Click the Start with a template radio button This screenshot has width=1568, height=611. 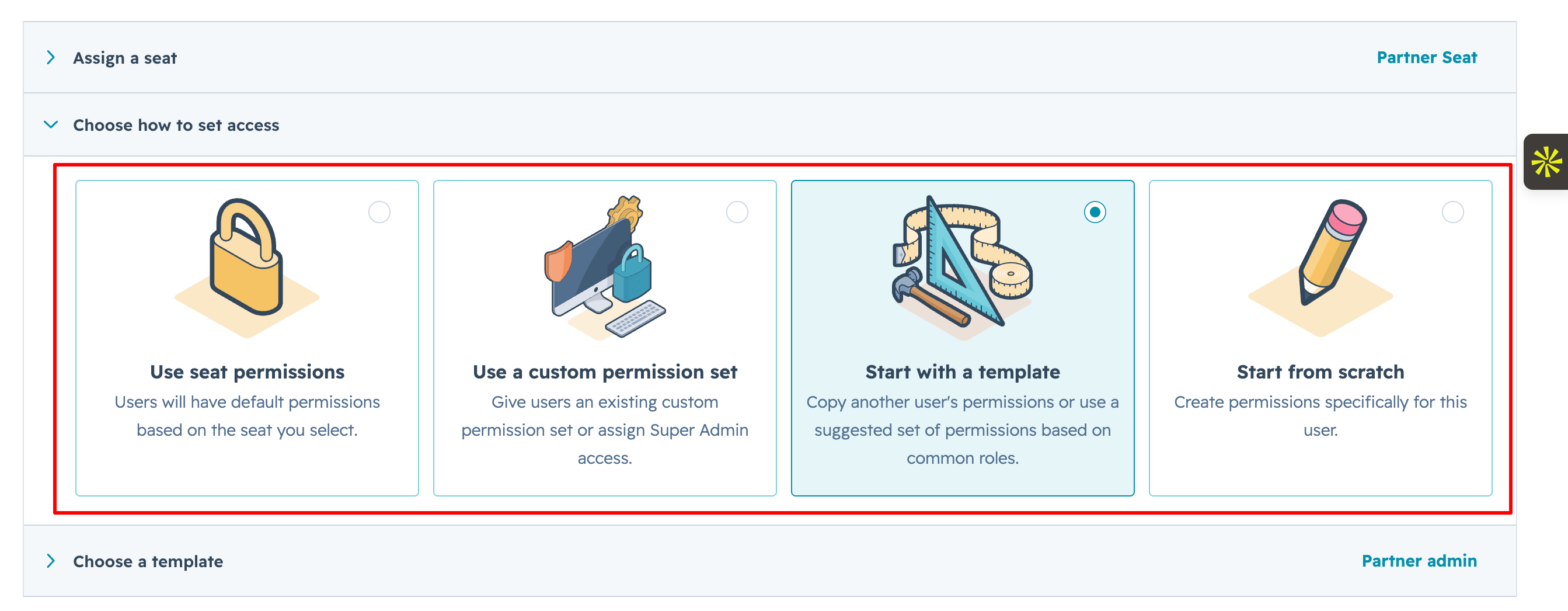[1095, 212]
